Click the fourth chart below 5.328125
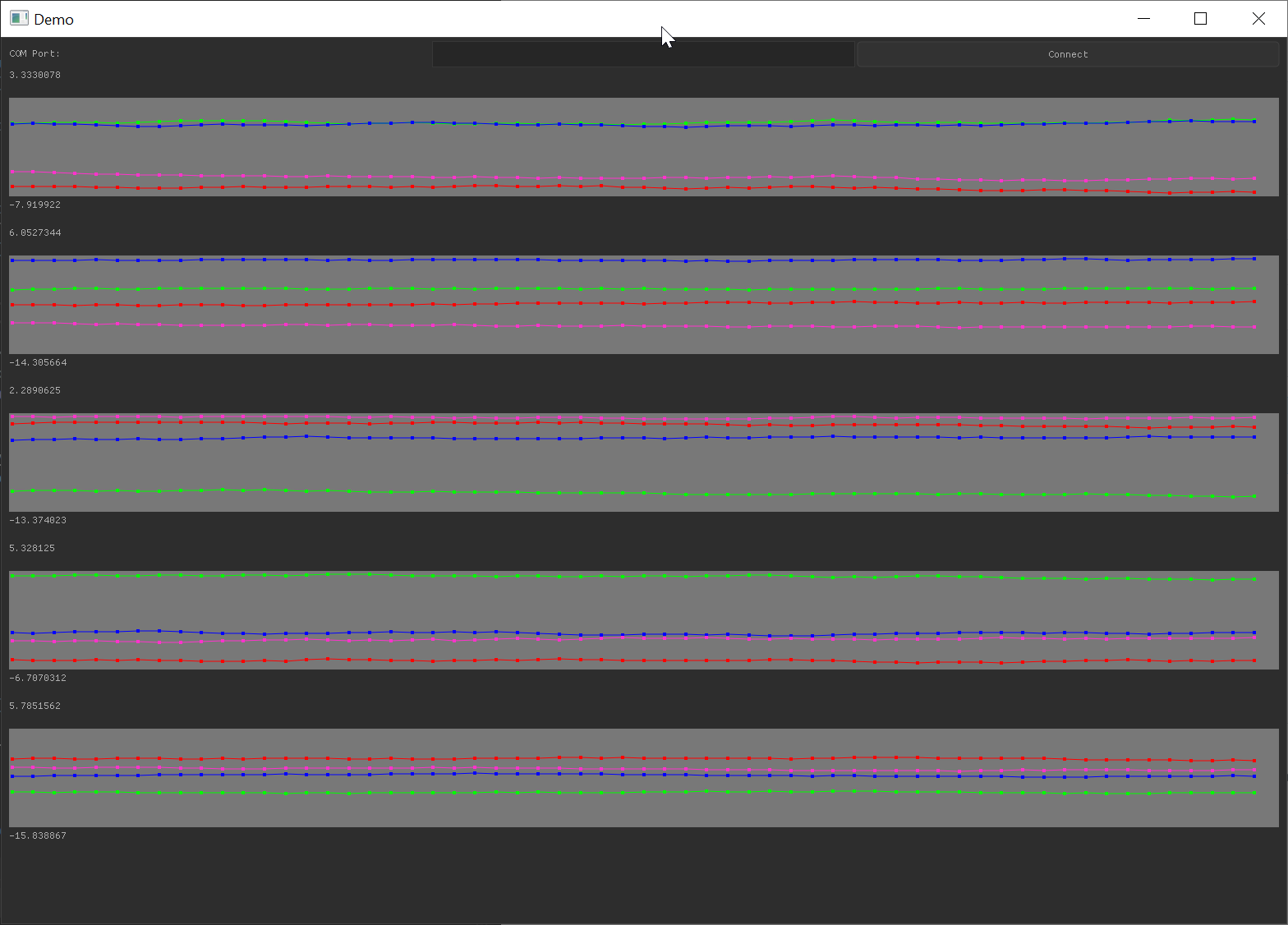Viewport: 1288px width, 925px height. click(x=644, y=620)
